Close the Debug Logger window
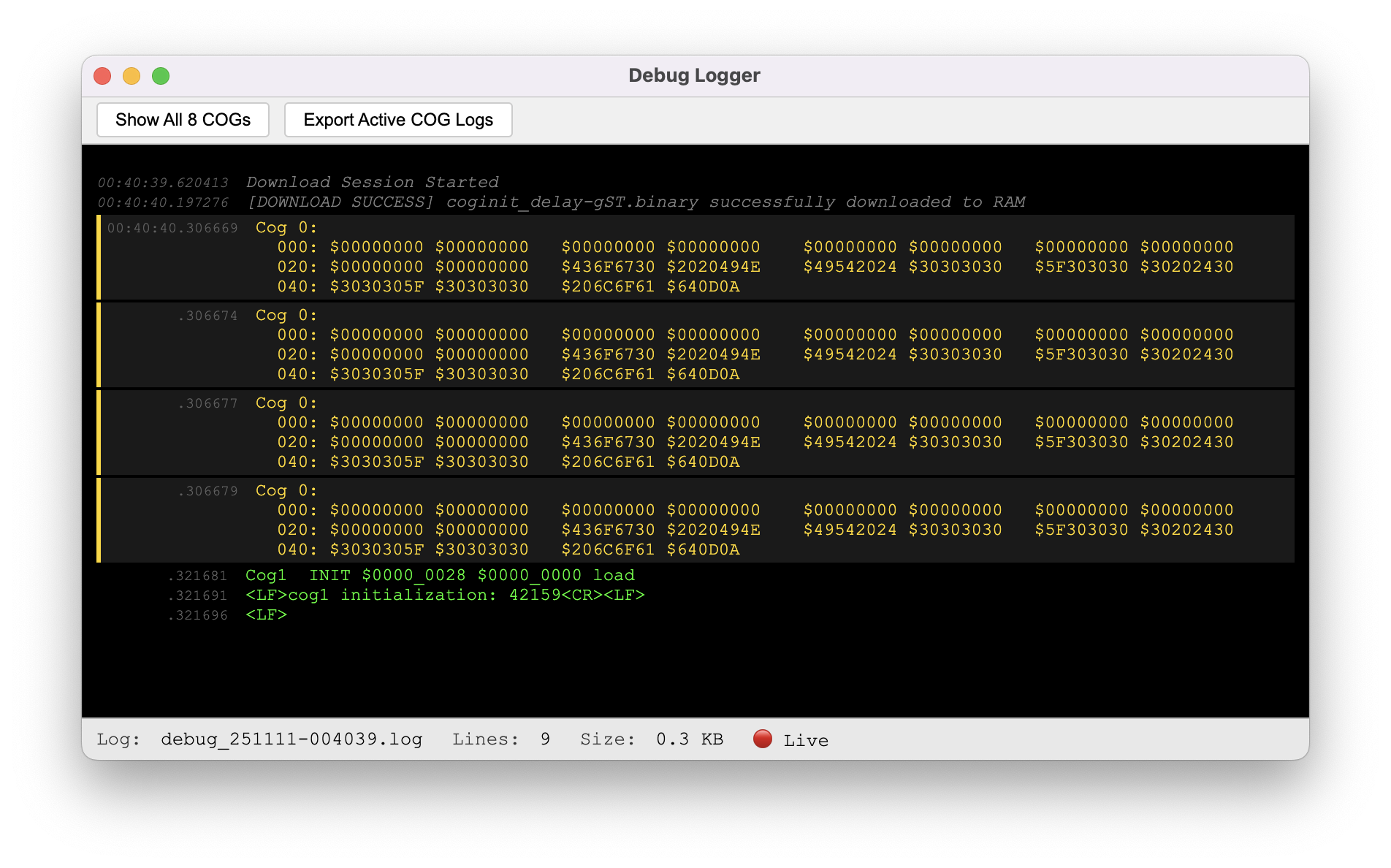1391x868 pixels. (x=102, y=76)
